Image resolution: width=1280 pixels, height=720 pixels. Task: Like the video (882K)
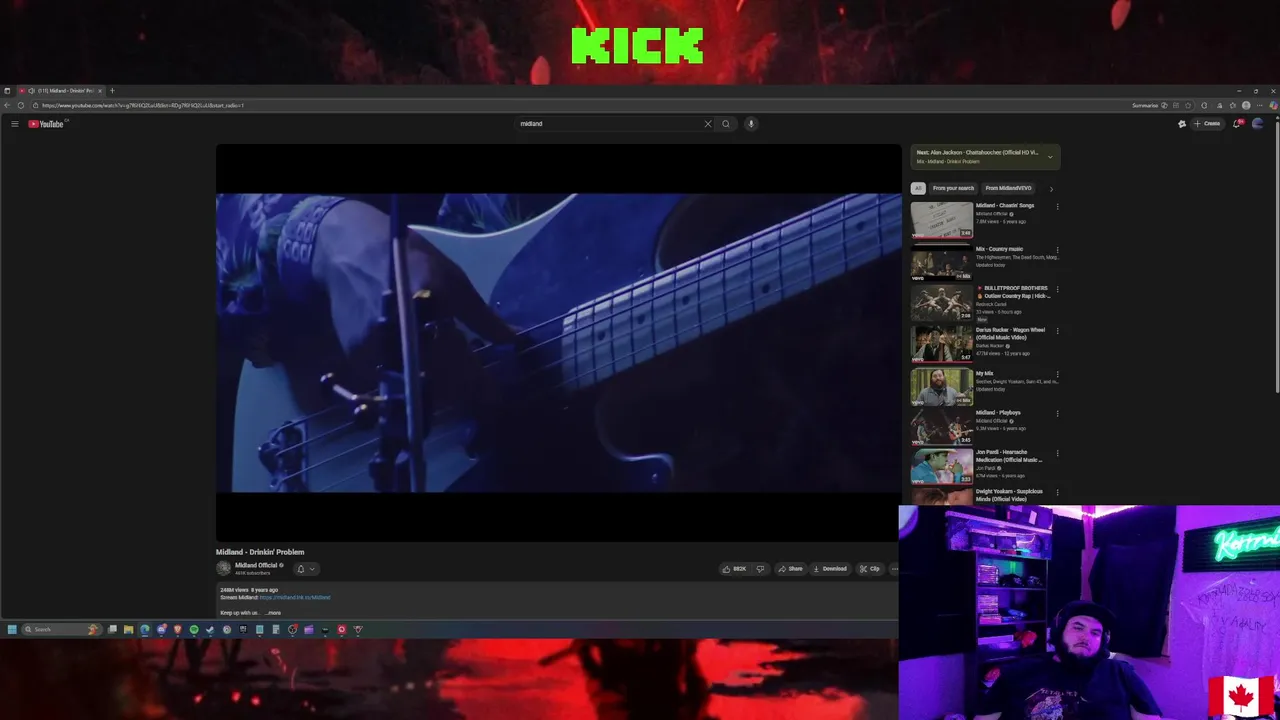coord(734,569)
